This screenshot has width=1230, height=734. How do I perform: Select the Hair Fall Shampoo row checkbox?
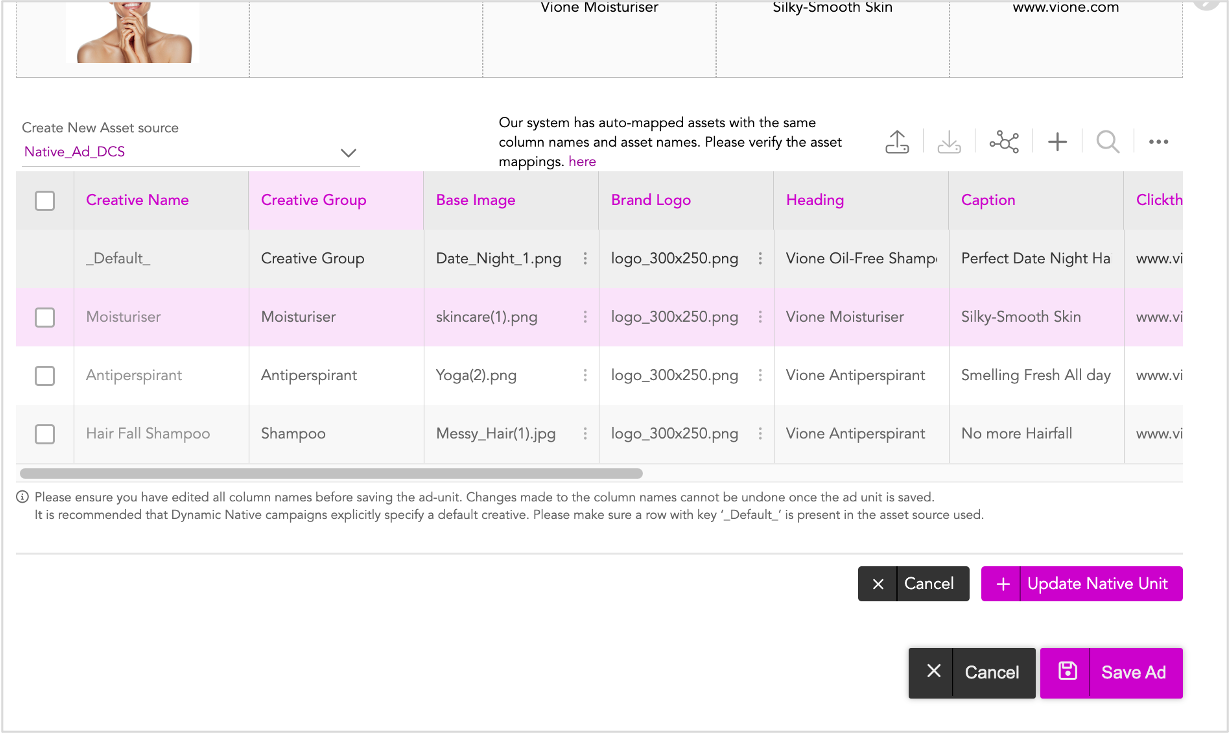click(45, 434)
